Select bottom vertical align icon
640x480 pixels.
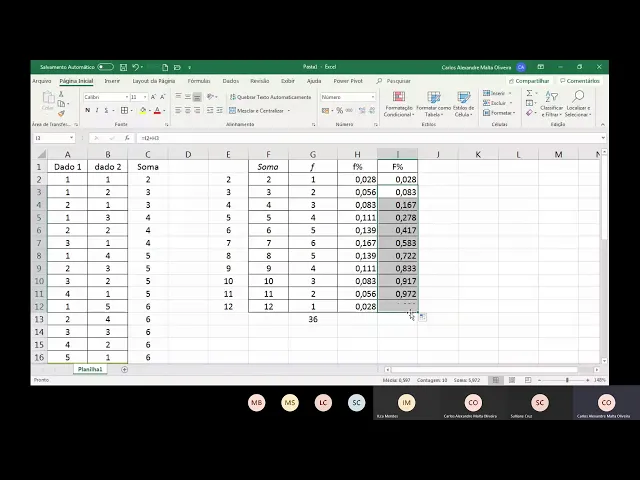pos(197,97)
